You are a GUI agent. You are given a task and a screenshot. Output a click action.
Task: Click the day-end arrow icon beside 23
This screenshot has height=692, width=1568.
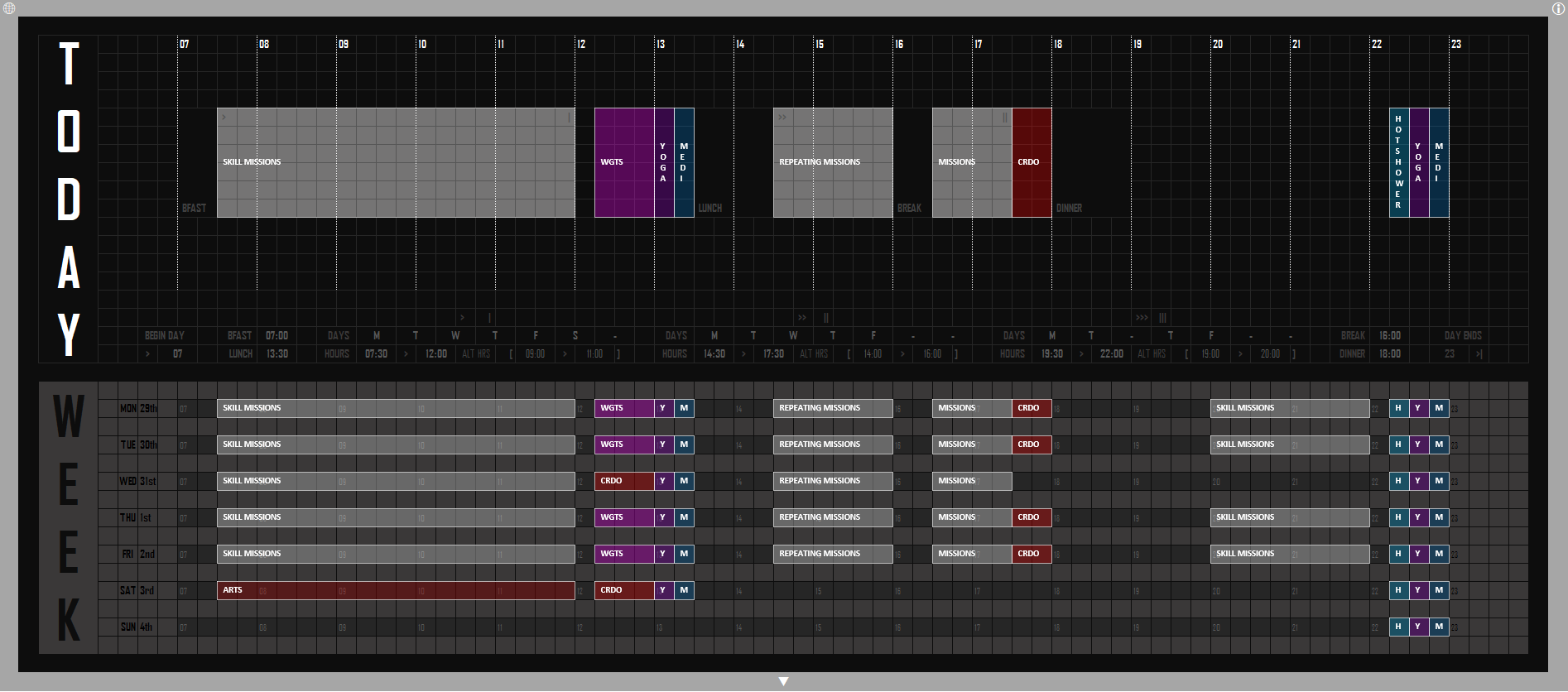point(1479,354)
